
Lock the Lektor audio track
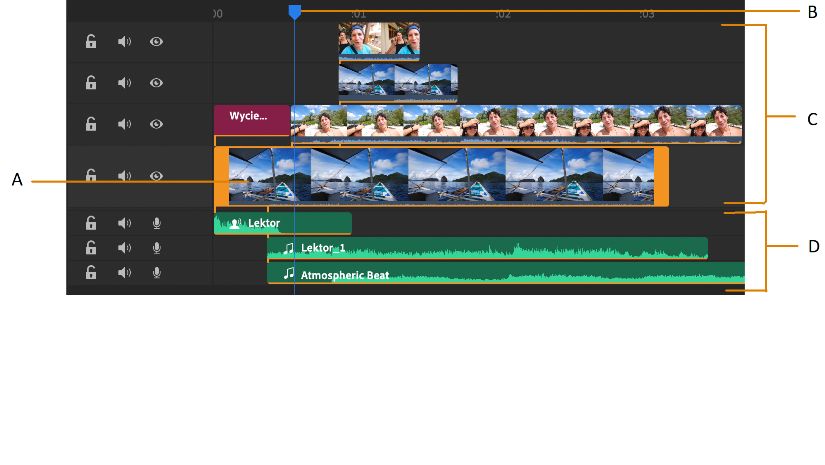point(91,223)
